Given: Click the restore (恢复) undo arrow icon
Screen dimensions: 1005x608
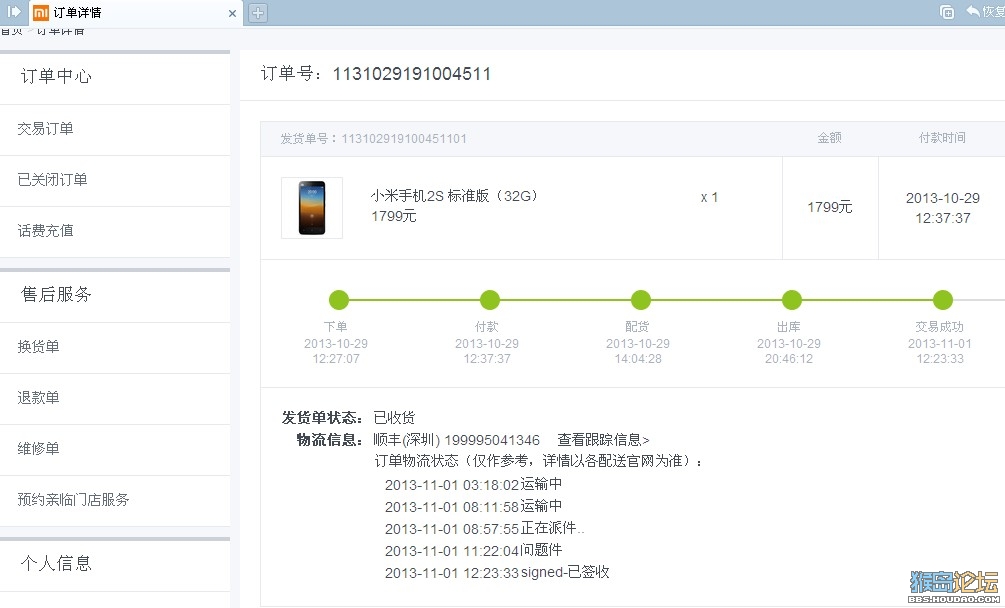Looking at the screenshot, I should click(973, 11).
